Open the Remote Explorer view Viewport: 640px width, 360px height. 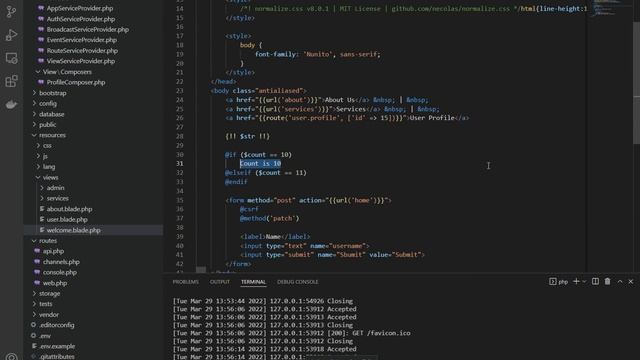pos(11,58)
